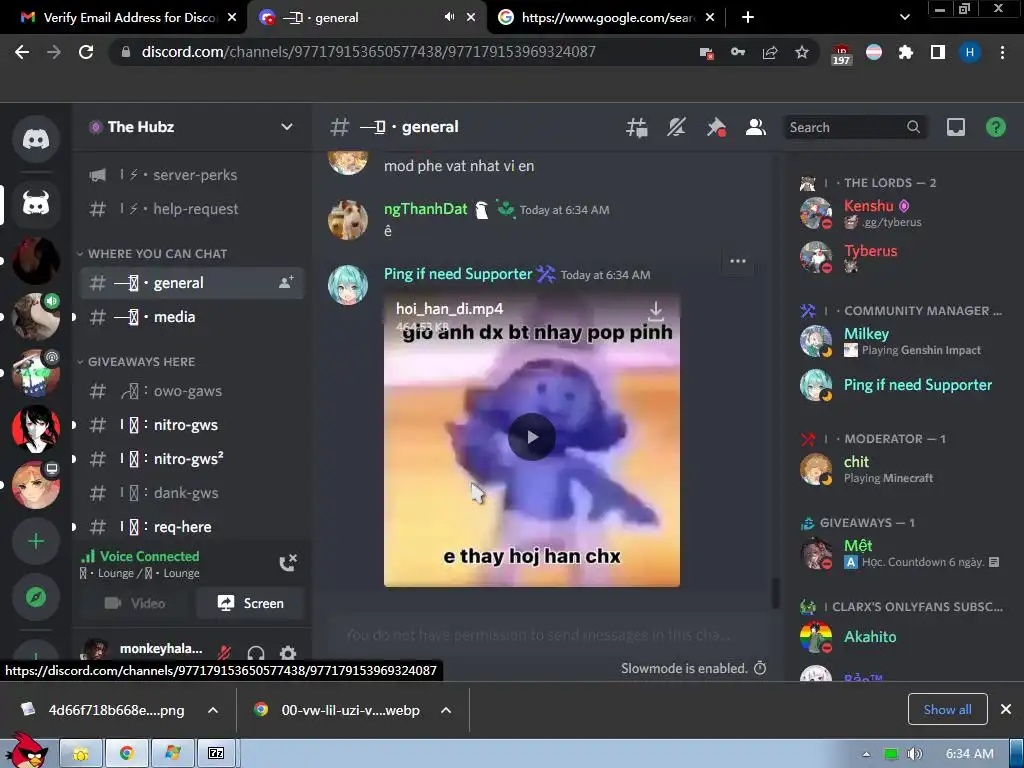Expand options for 4d66f718b668e png download
The image size is (1024, 768).
213,710
